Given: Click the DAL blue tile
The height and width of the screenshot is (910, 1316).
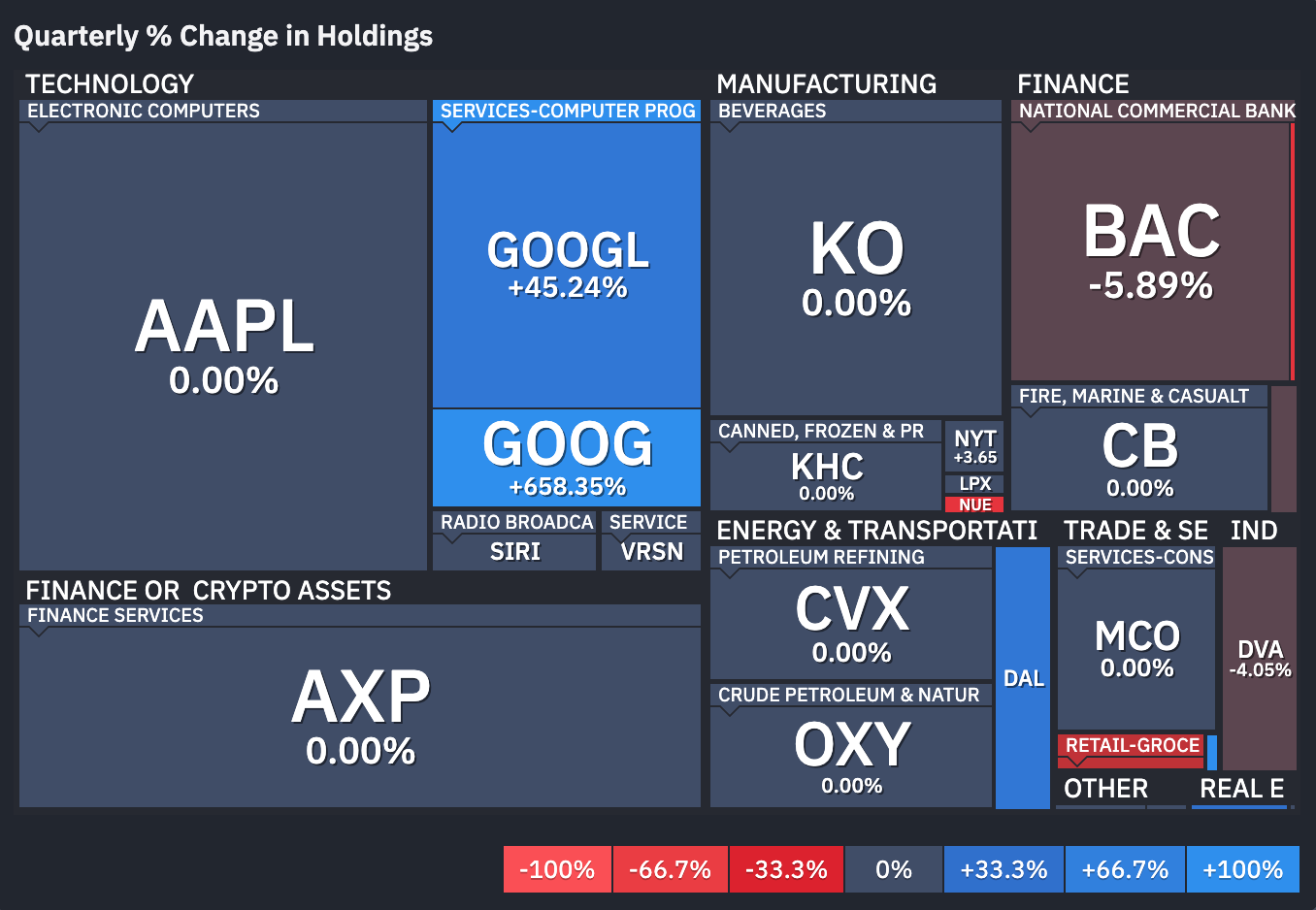Looking at the screenshot, I should click(1023, 678).
